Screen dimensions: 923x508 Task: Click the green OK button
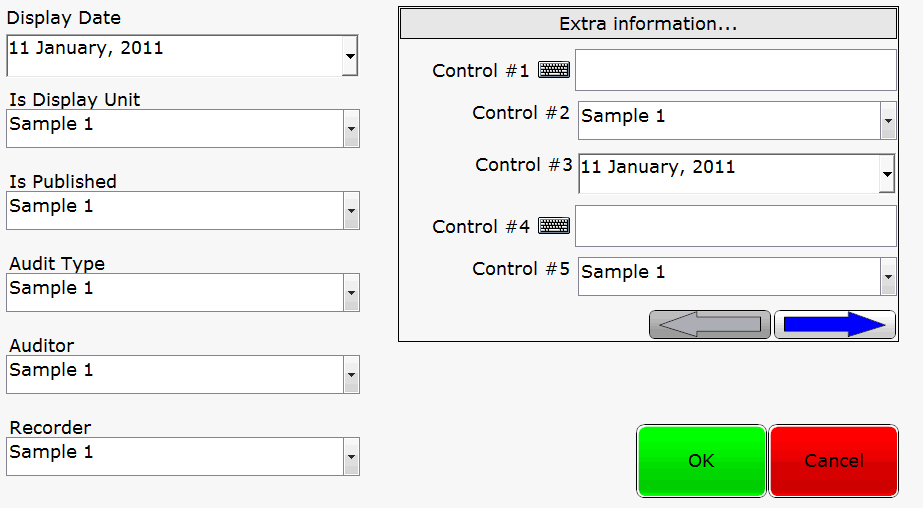click(701, 461)
